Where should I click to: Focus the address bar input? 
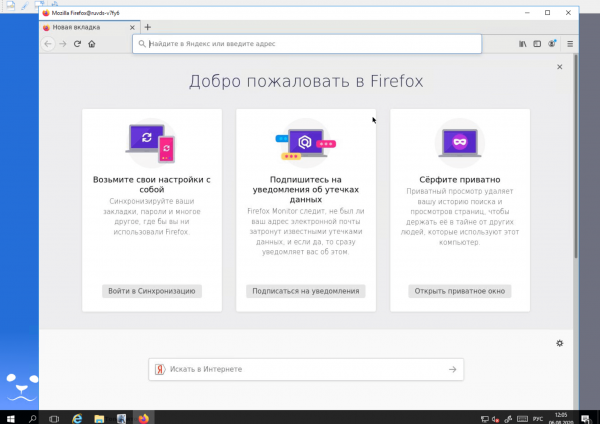click(x=310, y=45)
